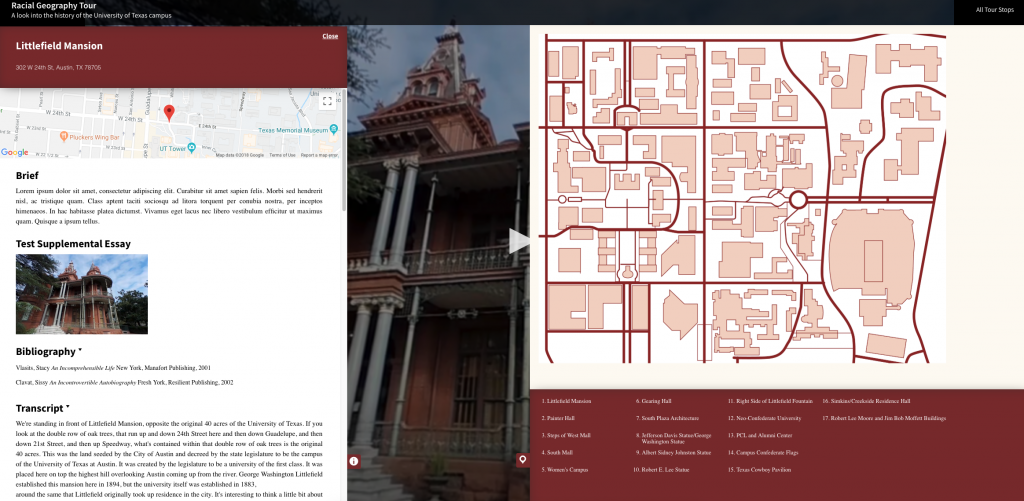The image size is (1024, 501).
Task: Open the All Tour Stops menu
Action: click(x=995, y=10)
